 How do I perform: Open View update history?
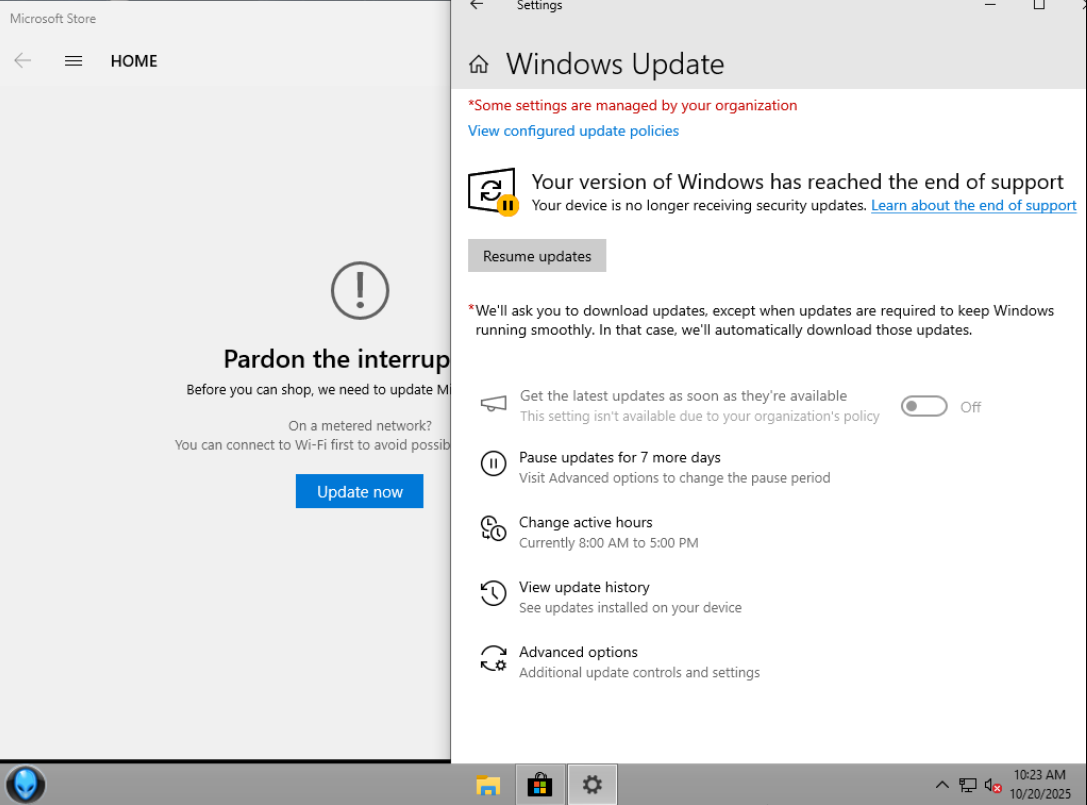click(584, 587)
